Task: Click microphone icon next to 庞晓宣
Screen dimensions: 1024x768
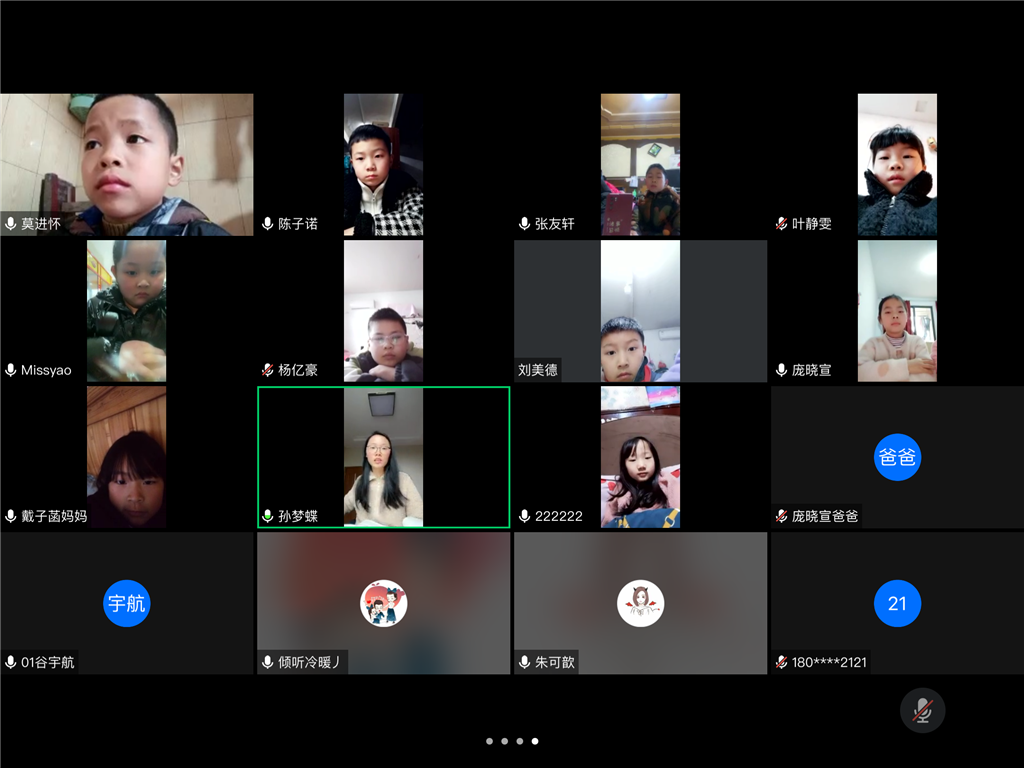Action: coord(781,370)
